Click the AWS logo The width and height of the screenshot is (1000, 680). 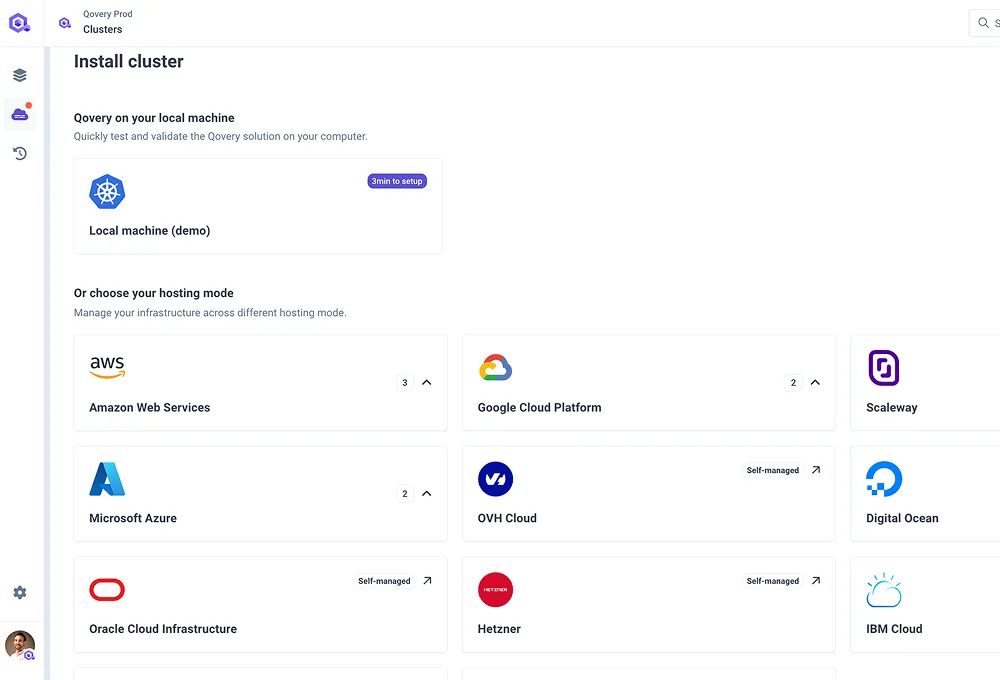coord(107,367)
